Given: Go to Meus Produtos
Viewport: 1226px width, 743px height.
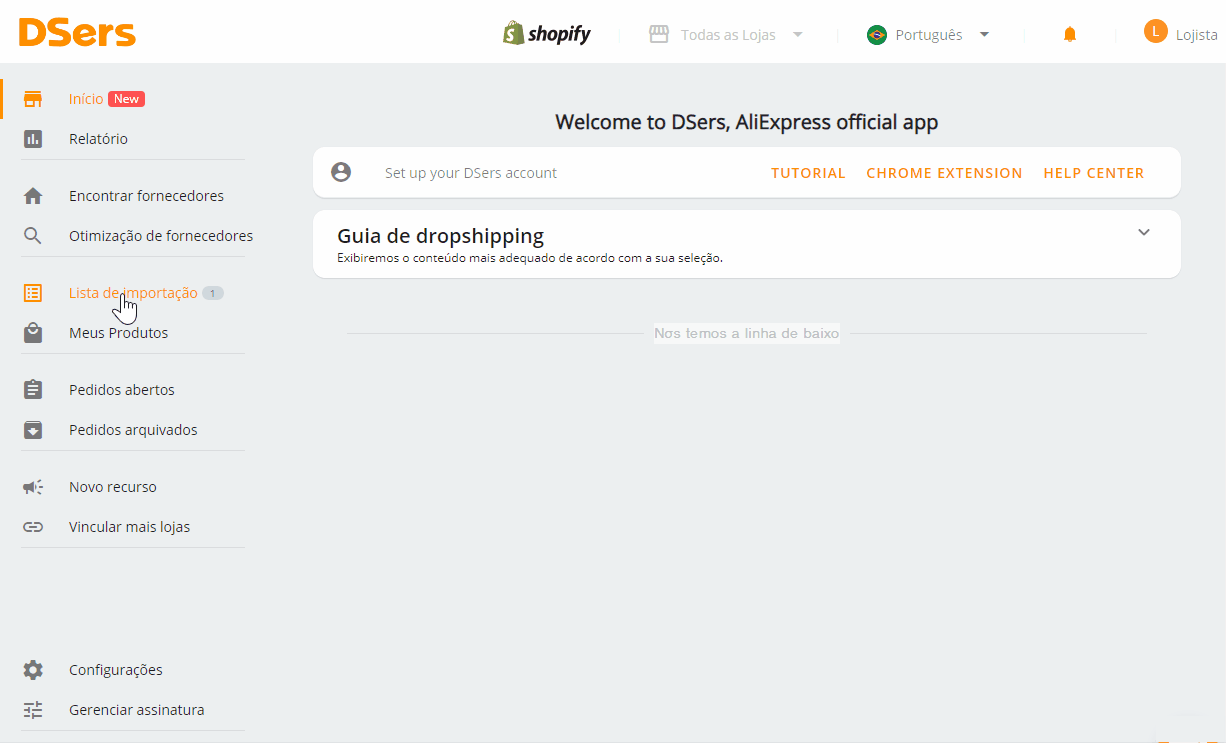Looking at the screenshot, I should point(118,333).
